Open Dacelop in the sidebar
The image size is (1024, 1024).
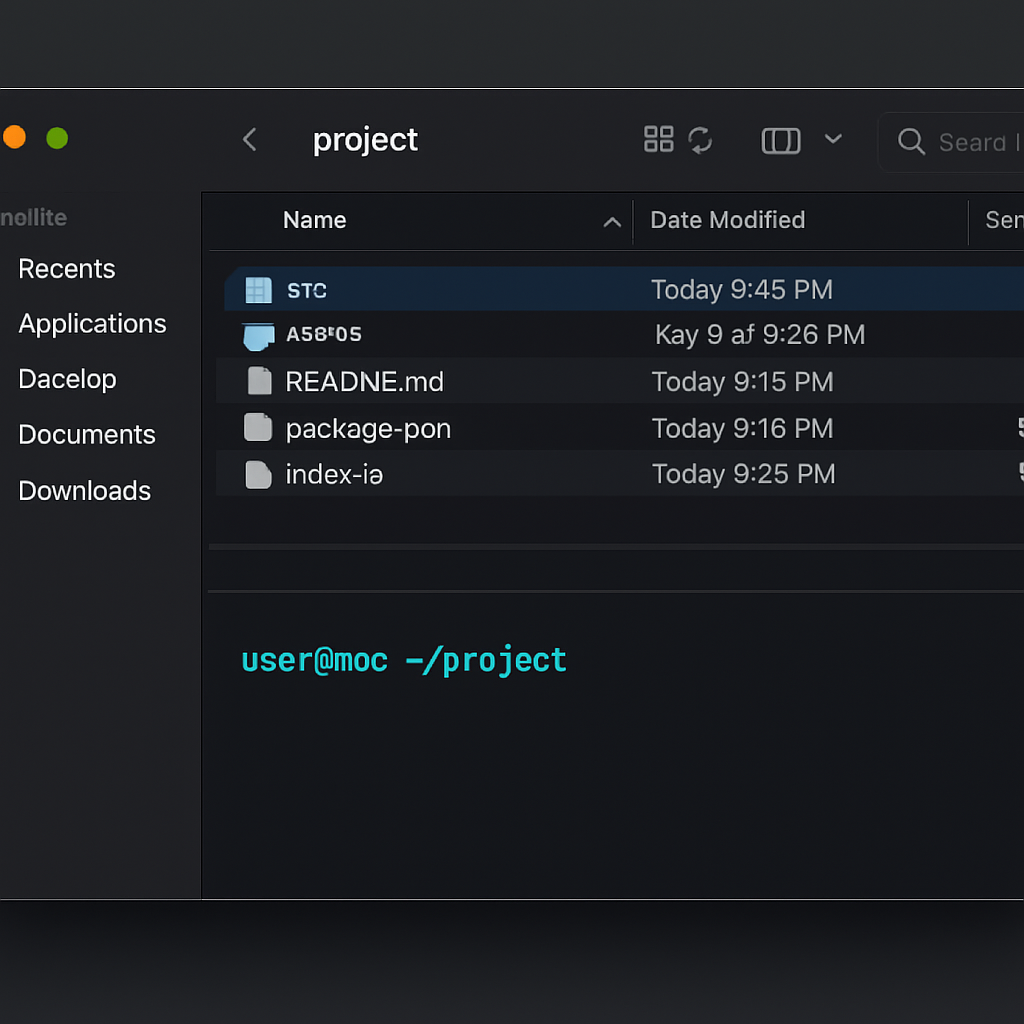tap(67, 379)
